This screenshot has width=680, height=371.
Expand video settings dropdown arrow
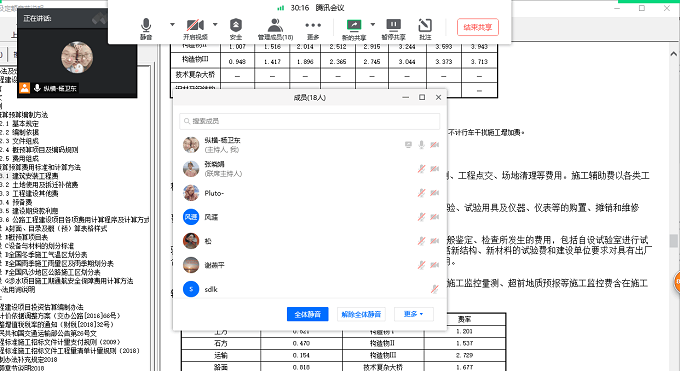point(215,24)
